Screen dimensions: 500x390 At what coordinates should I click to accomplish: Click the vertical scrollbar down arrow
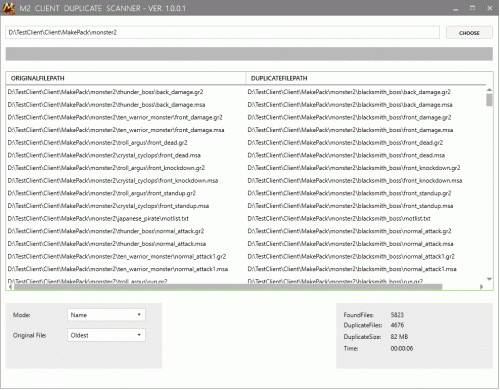click(x=489, y=279)
